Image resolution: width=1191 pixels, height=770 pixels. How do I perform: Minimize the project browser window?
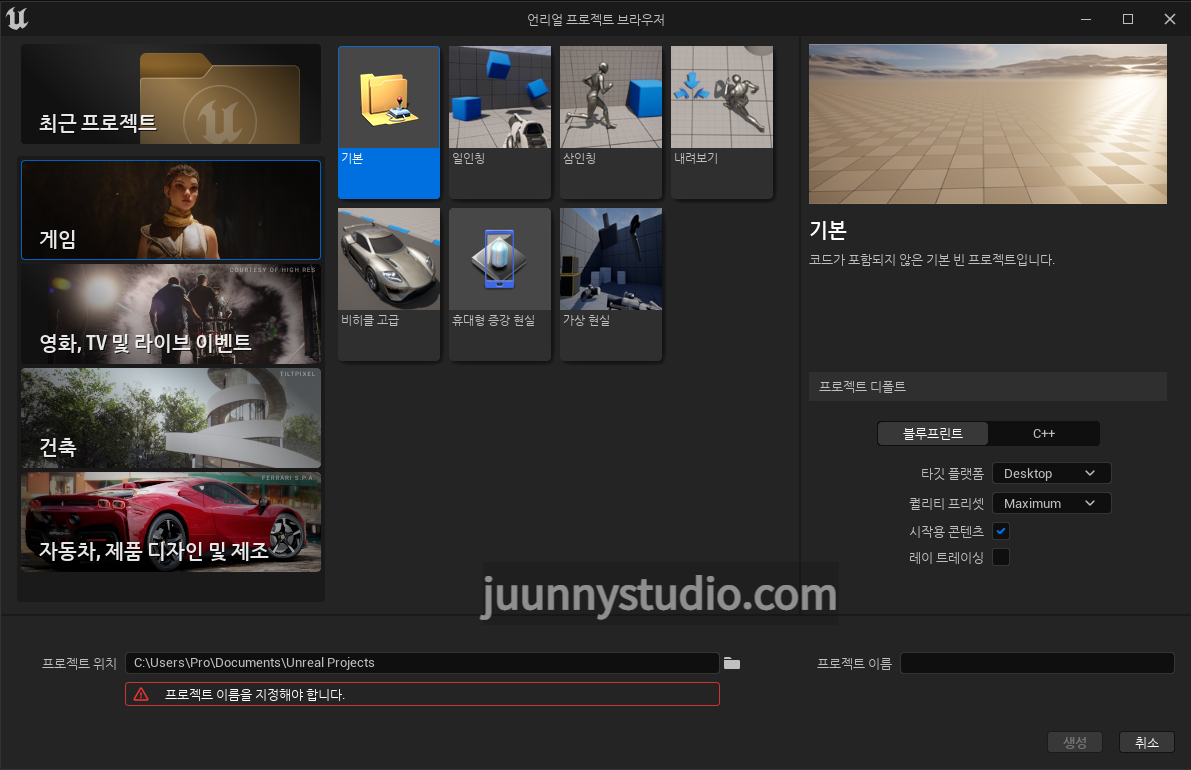[1085, 19]
